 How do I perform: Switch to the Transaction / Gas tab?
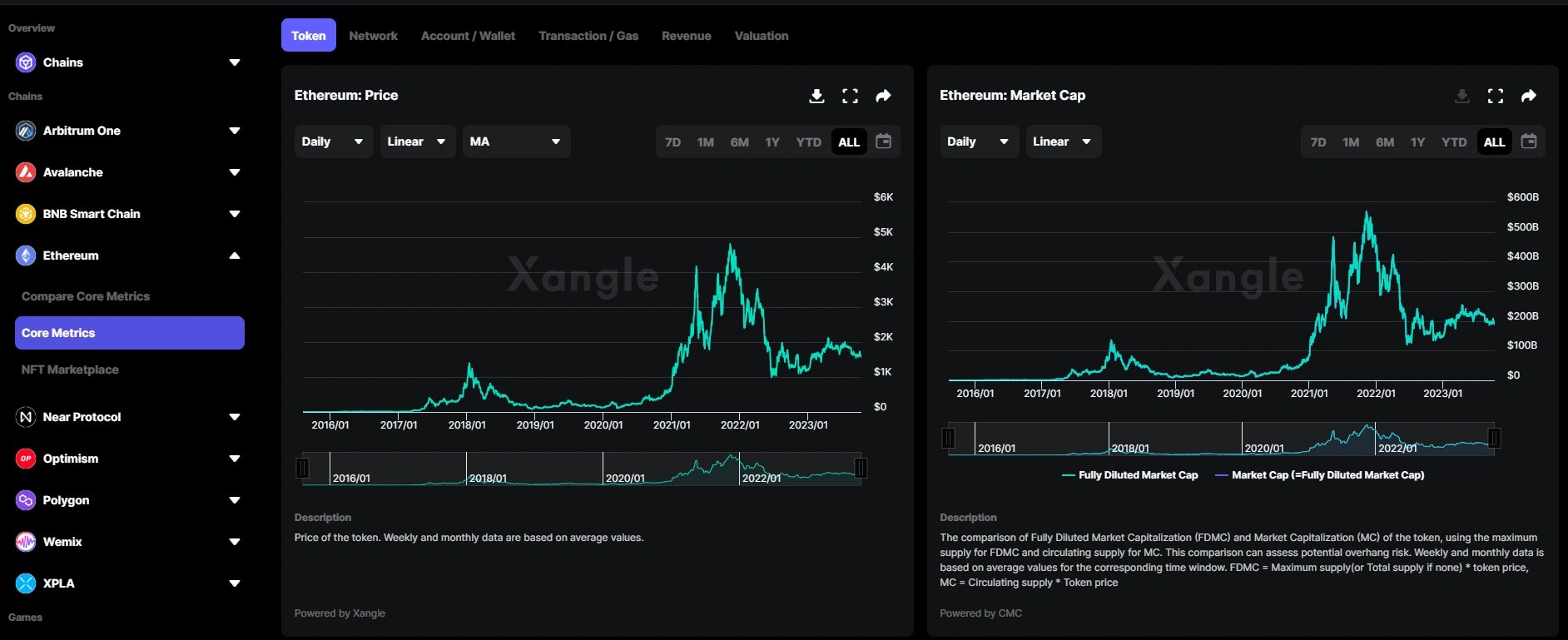coord(588,36)
